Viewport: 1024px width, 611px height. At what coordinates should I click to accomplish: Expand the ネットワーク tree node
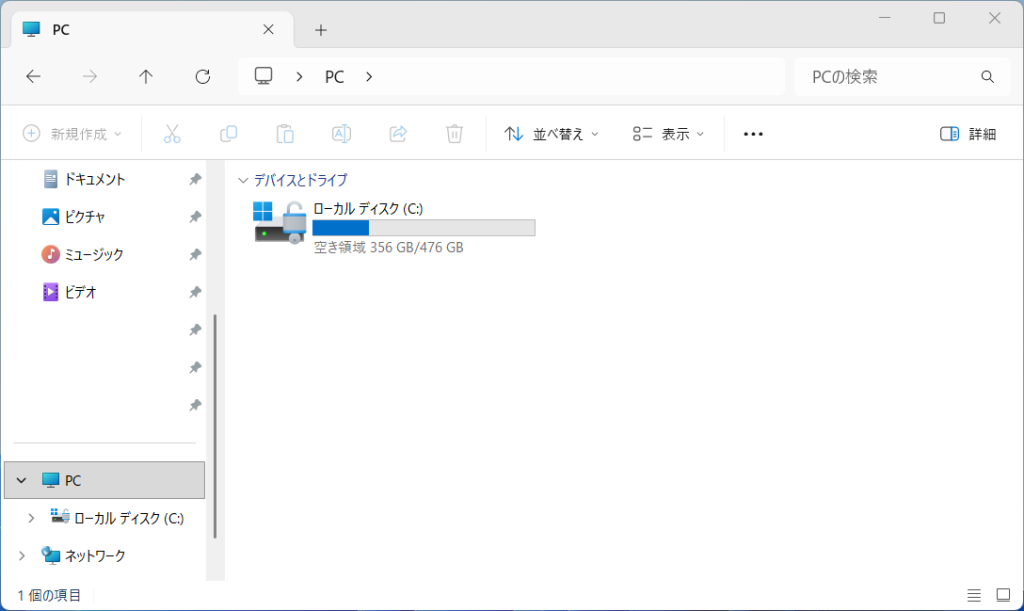(x=21, y=555)
